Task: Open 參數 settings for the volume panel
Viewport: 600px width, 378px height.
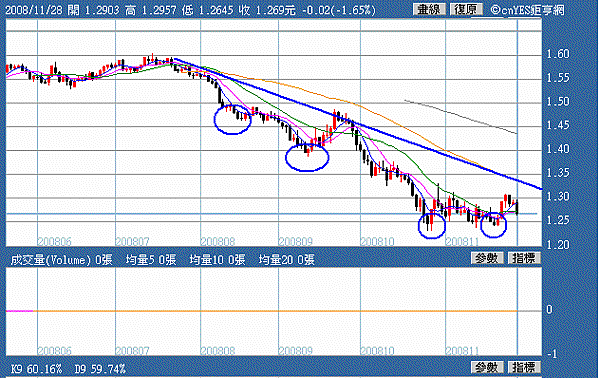Action: 487,258
